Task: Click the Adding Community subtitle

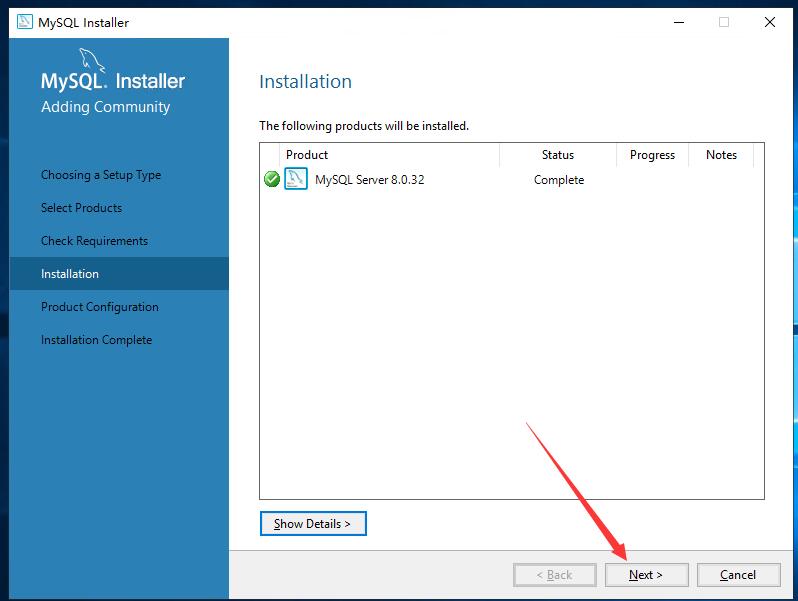Action: pyautogui.click(x=105, y=107)
